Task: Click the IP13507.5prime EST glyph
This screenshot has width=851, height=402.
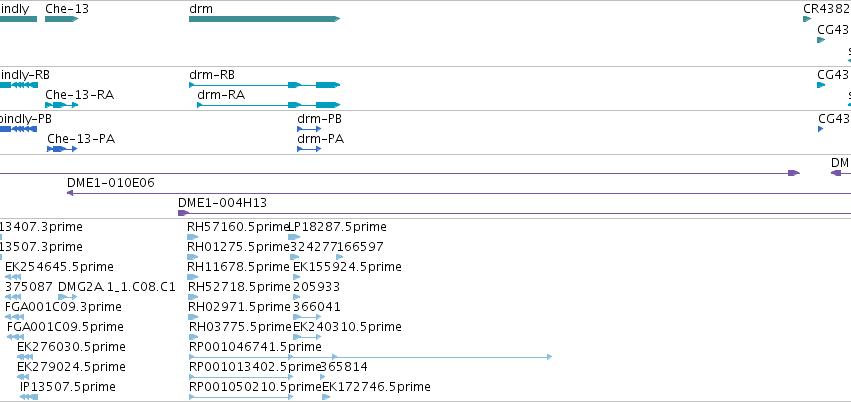Action: pos(29,397)
